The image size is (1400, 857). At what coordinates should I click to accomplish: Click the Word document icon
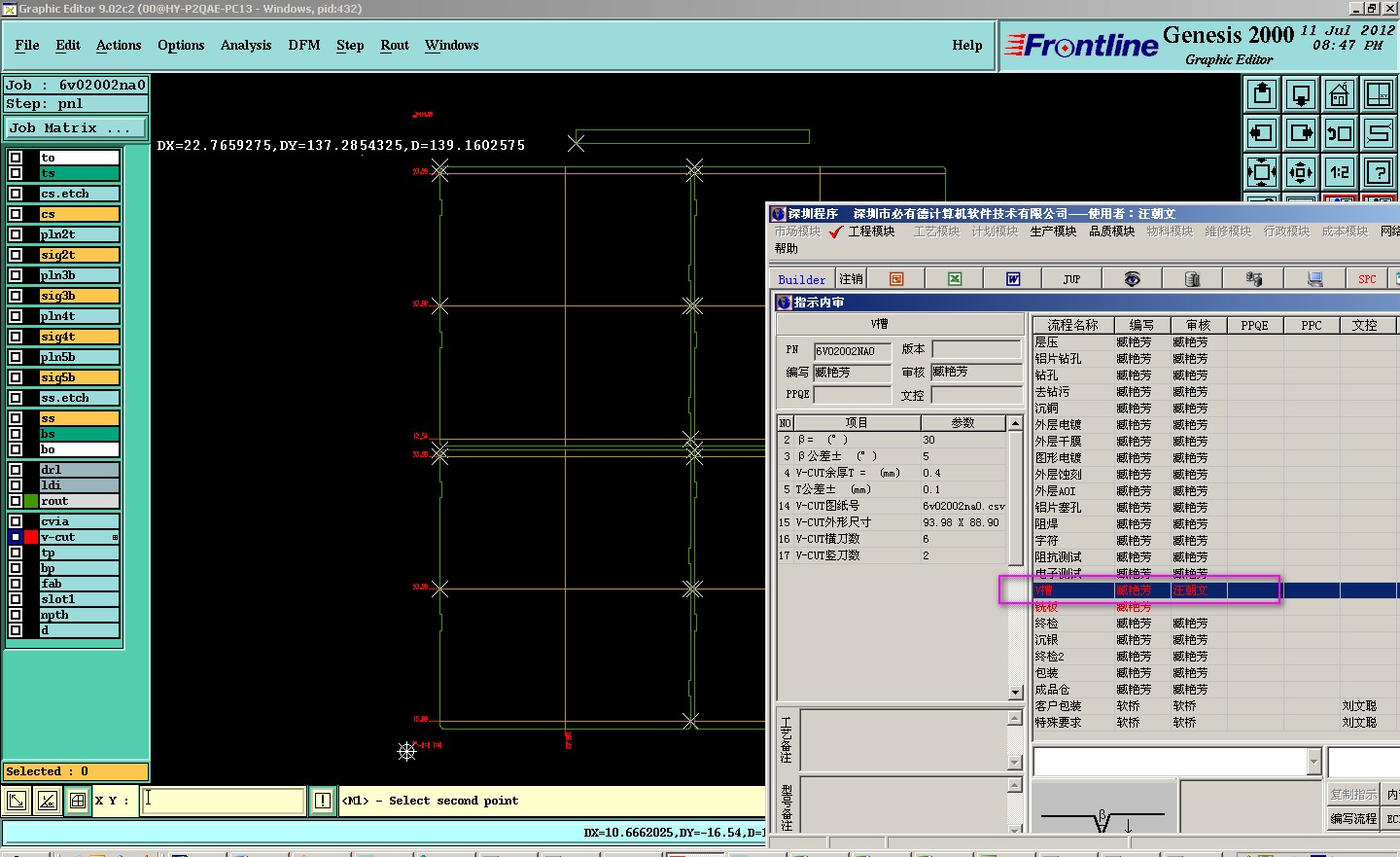click(1013, 279)
